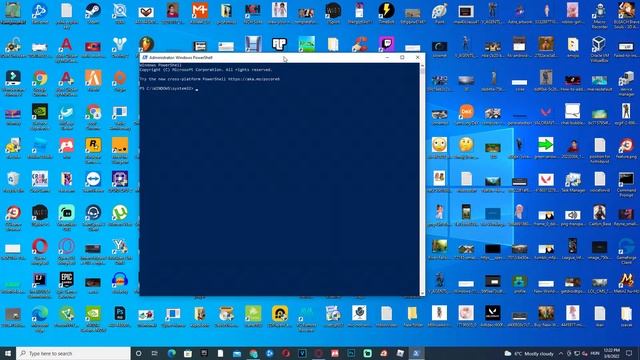
Task: Open the taskbar clock and calendar
Action: tap(611, 353)
